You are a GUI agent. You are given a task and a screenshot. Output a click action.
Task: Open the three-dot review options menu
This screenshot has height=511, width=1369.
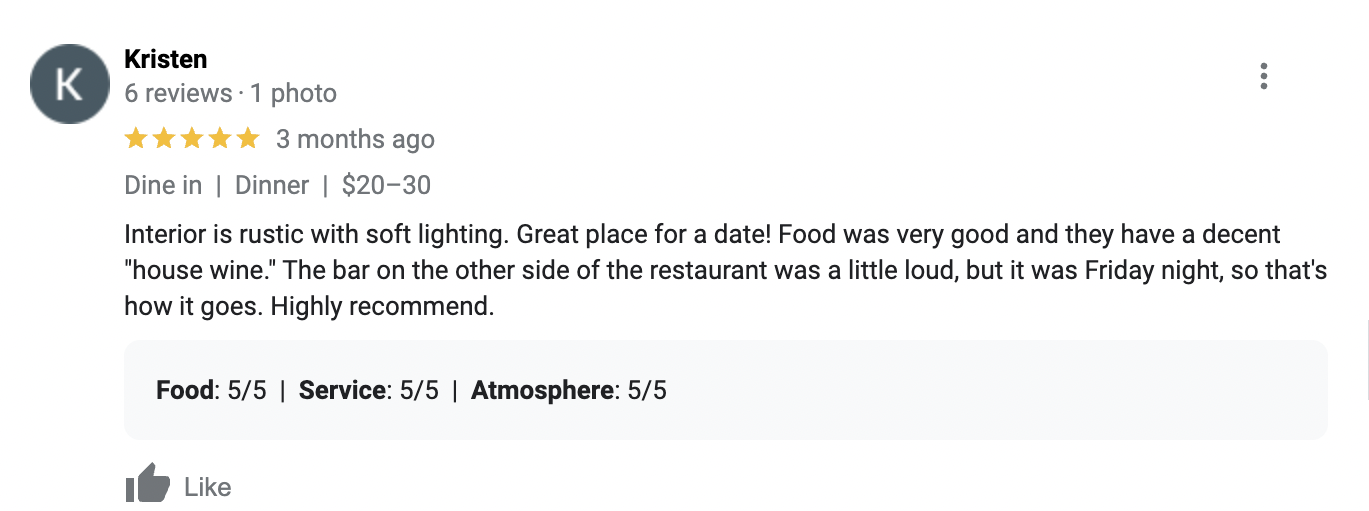pos(1264,77)
